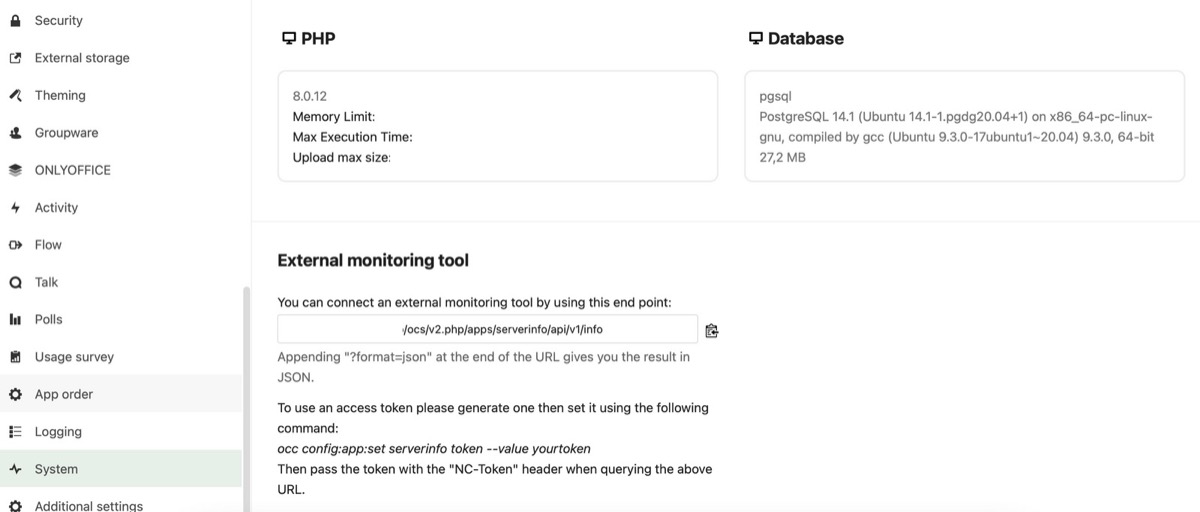The image size is (1200, 512).
Task: Click the Talk magnifier-style icon
Action: click(x=15, y=283)
